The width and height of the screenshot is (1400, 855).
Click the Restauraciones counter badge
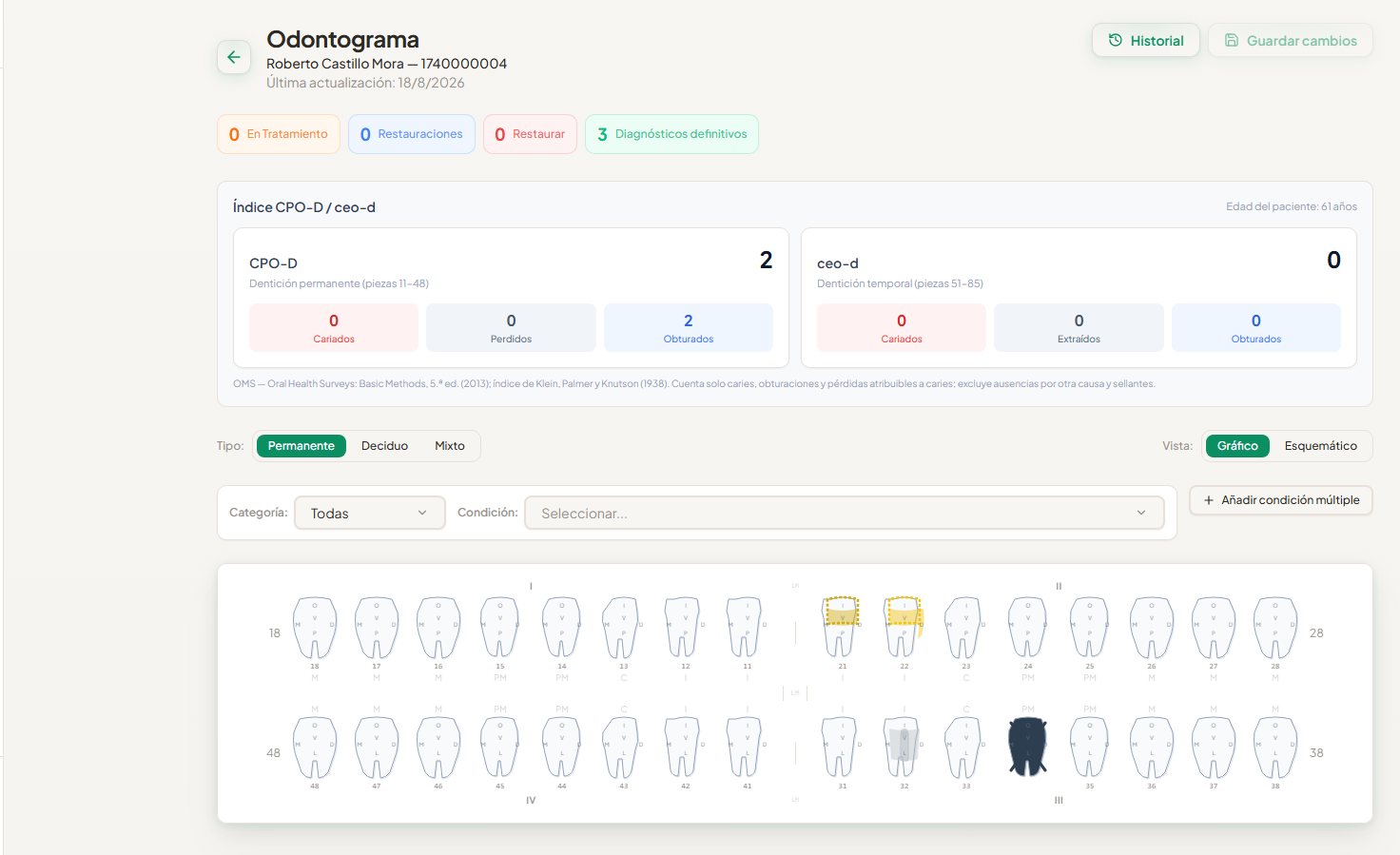tap(412, 134)
